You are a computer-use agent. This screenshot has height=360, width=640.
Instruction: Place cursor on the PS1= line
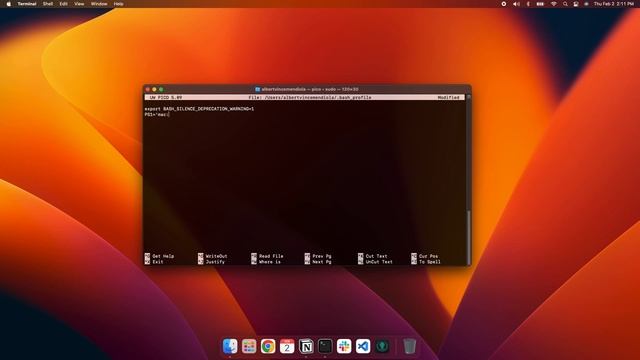[157, 115]
